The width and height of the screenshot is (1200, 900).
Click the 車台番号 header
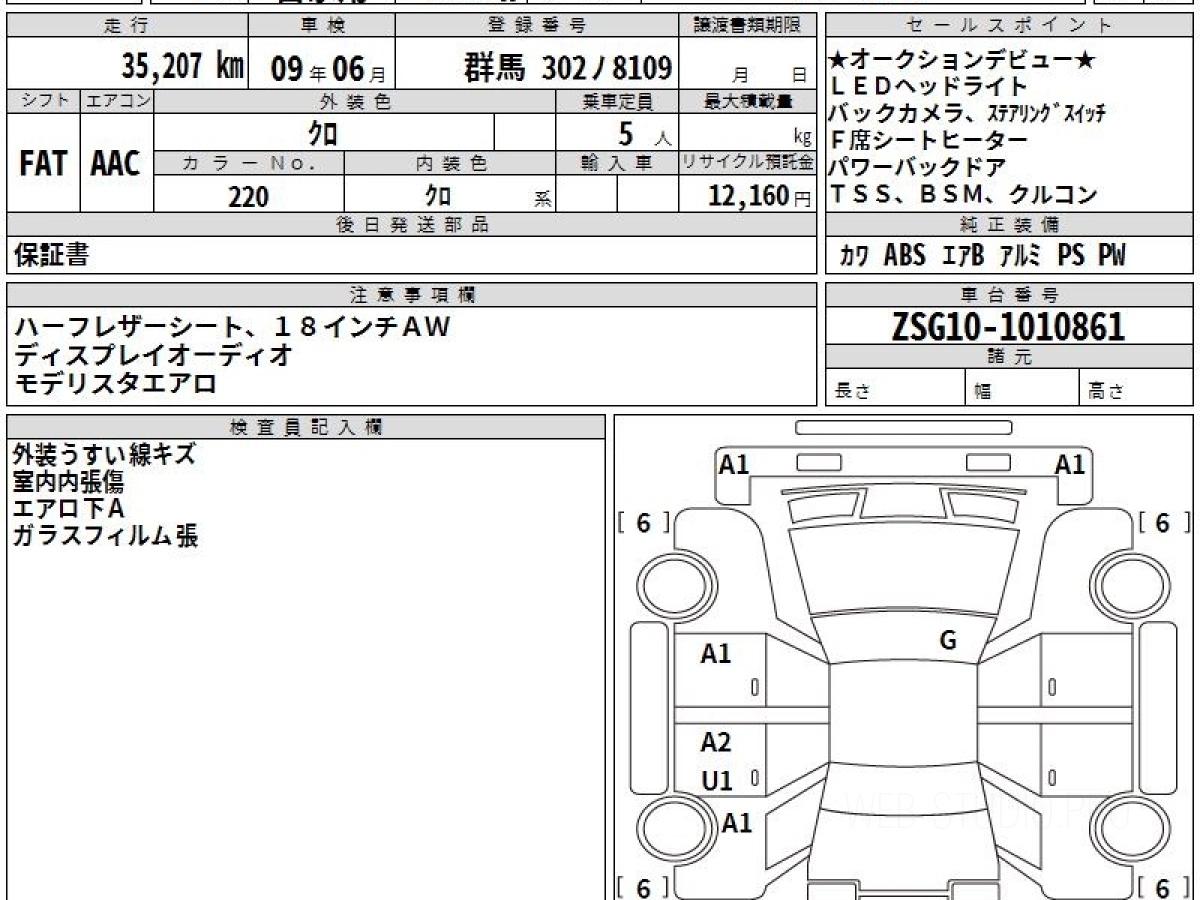1009,295
